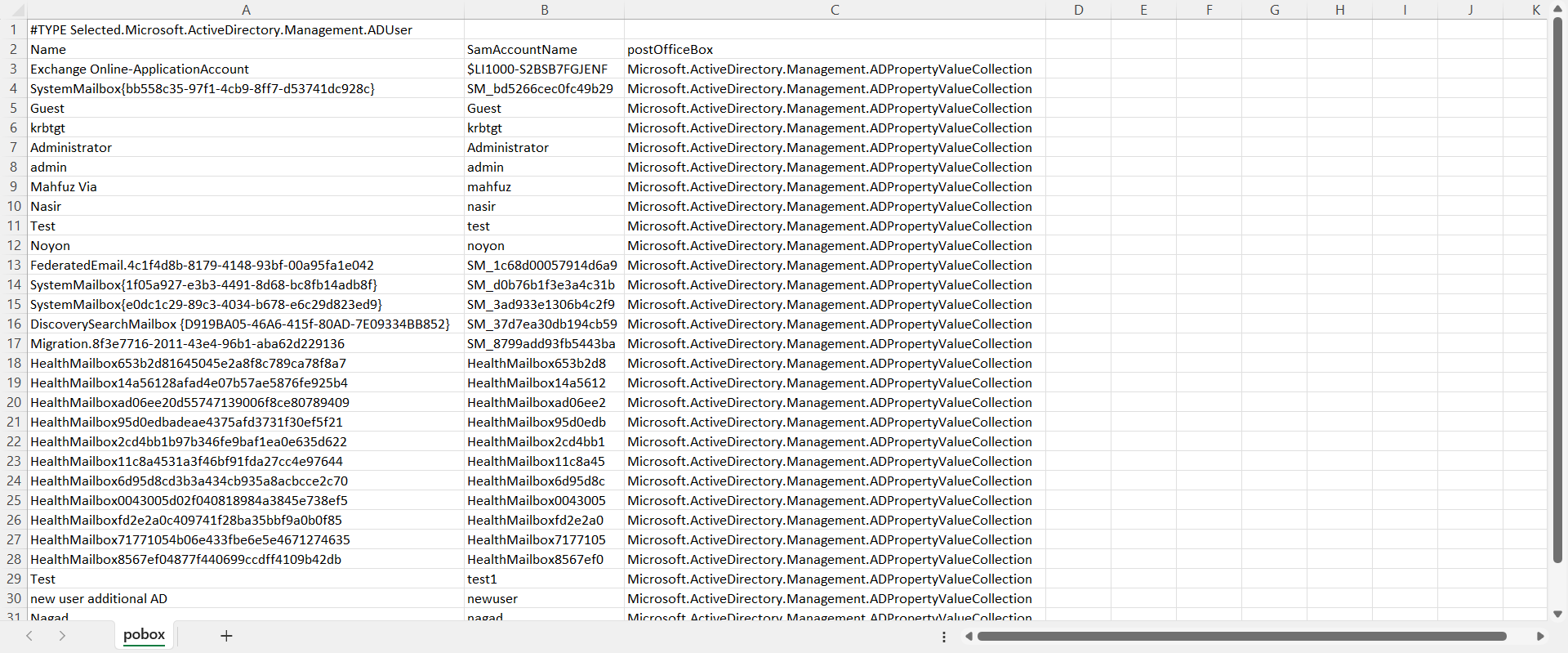Select column A header
1568x653 pixels.
(246, 10)
